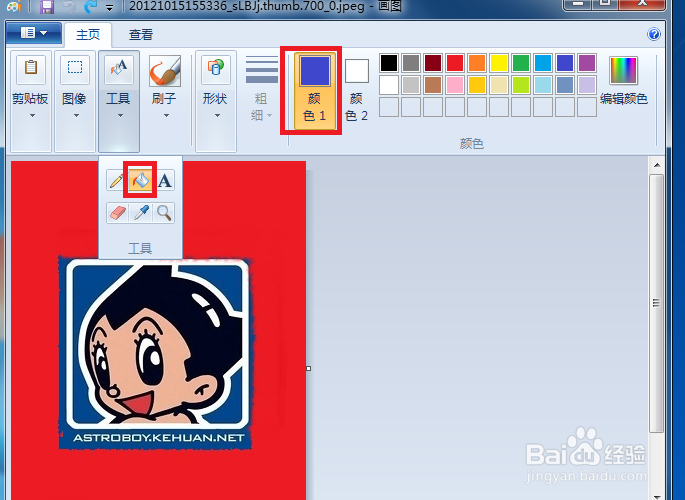Select the 颜色 2 background color button

tap(356, 91)
